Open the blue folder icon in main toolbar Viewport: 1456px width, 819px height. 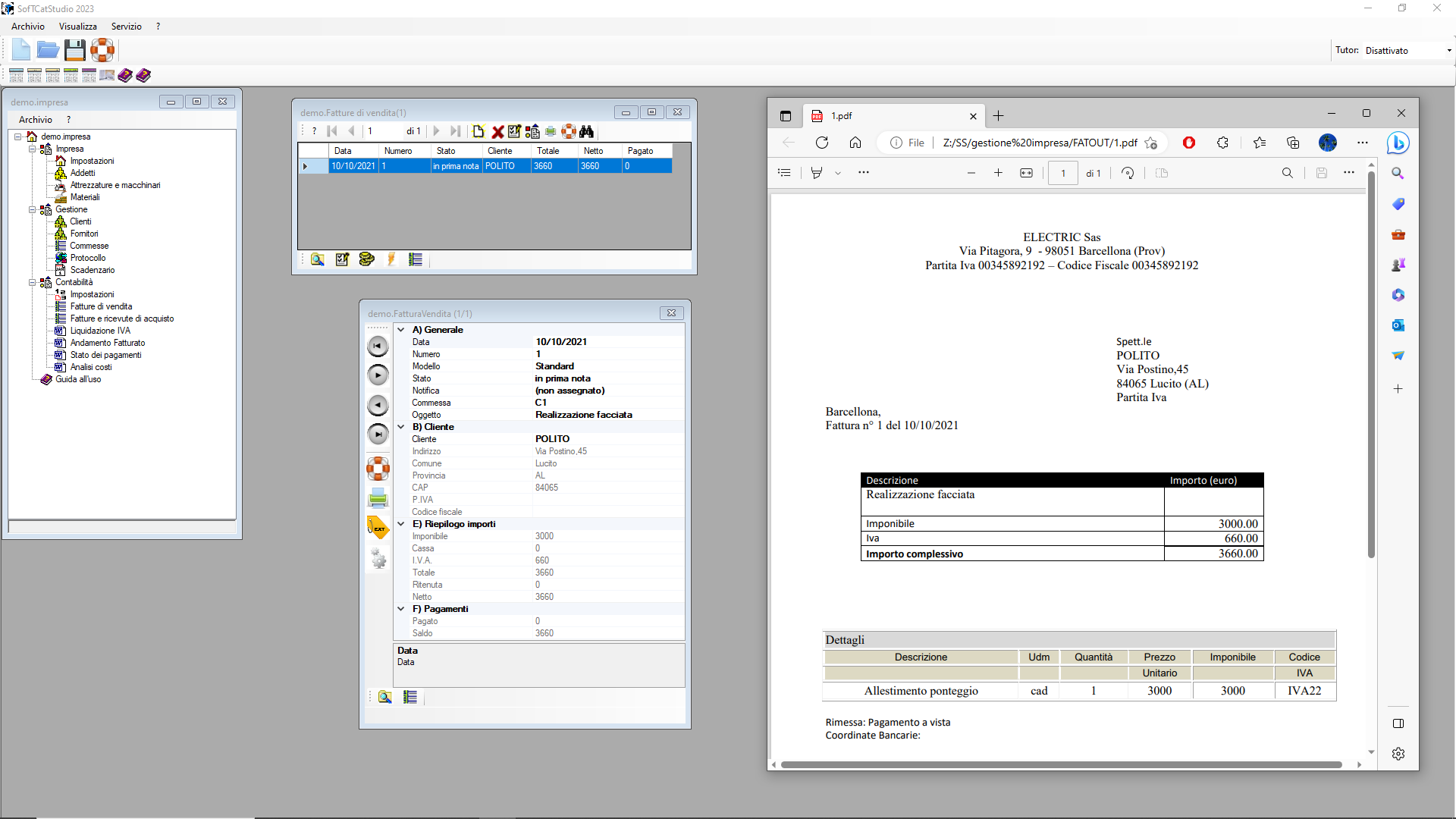point(48,51)
